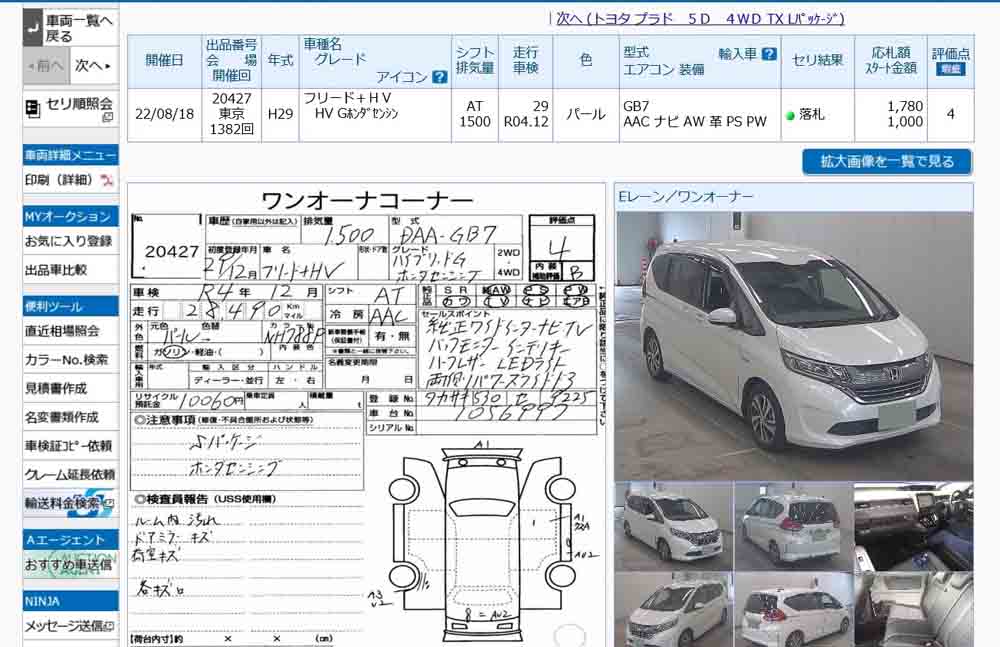
Task: Open first-row right thumbnail of dashboard interior
Action: (913, 527)
